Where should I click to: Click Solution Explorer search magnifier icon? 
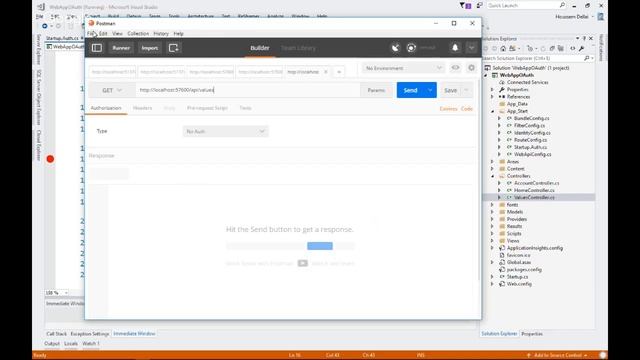click(587, 58)
